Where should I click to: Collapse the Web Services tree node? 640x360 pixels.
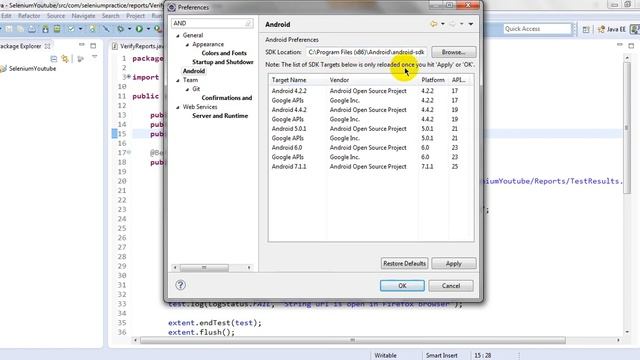pos(178,107)
